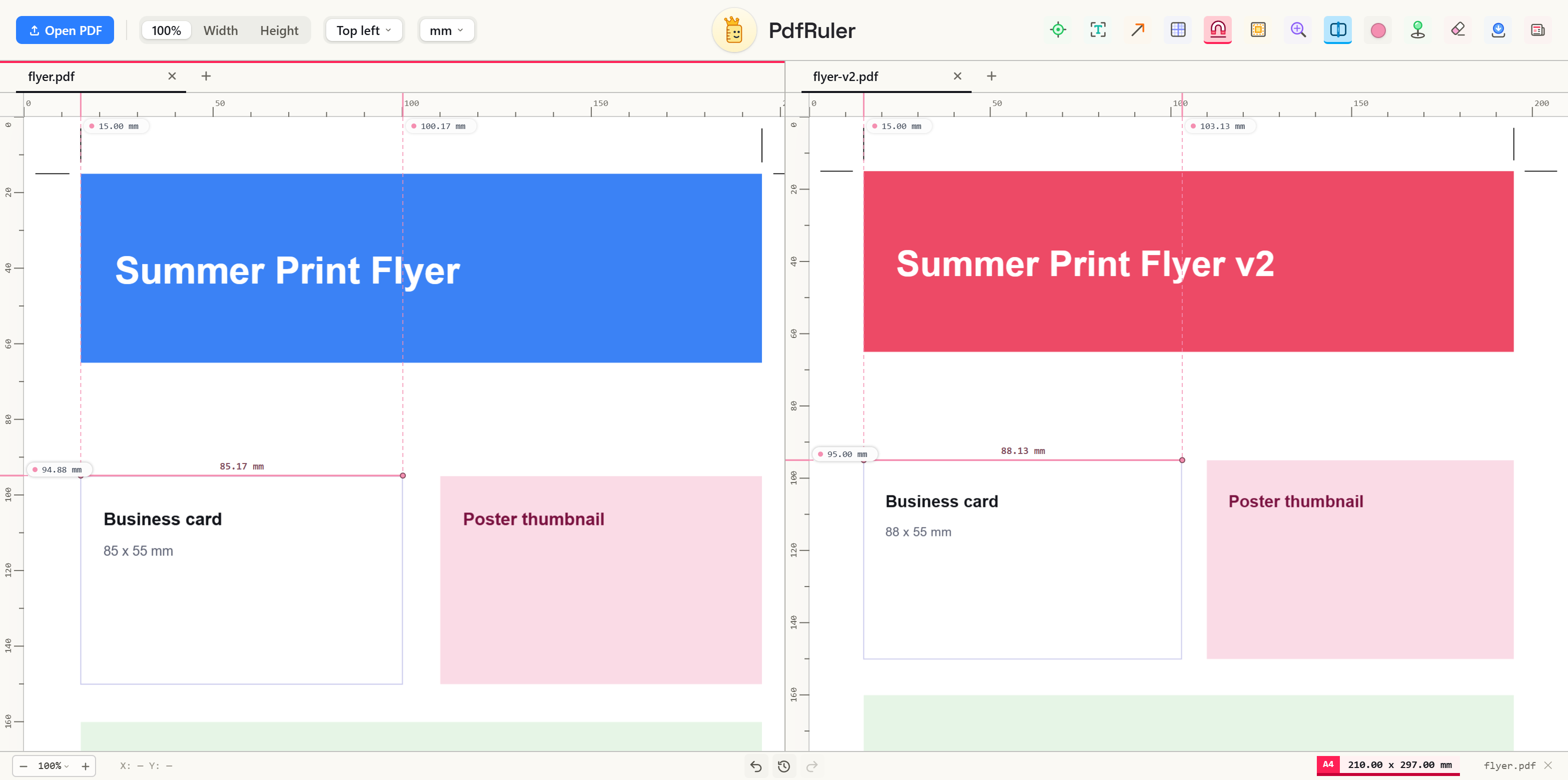Fit page to Height
The width and height of the screenshot is (1568, 780).
click(x=279, y=30)
